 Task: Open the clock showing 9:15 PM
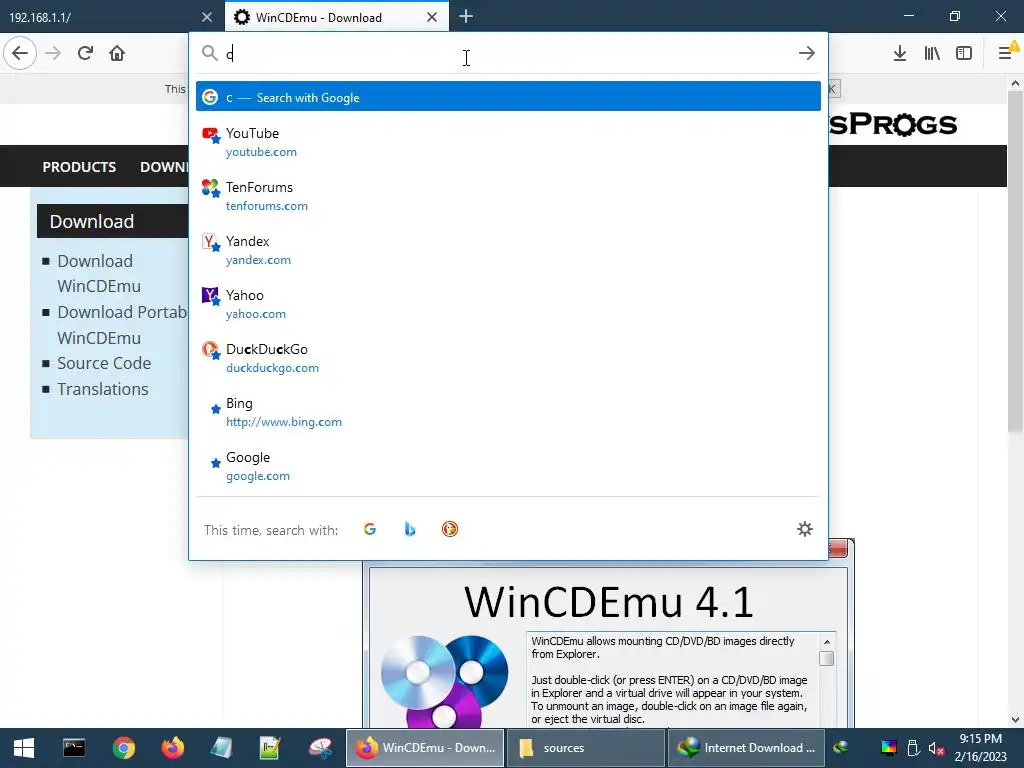pyautogui.click(x=980, y=748)
